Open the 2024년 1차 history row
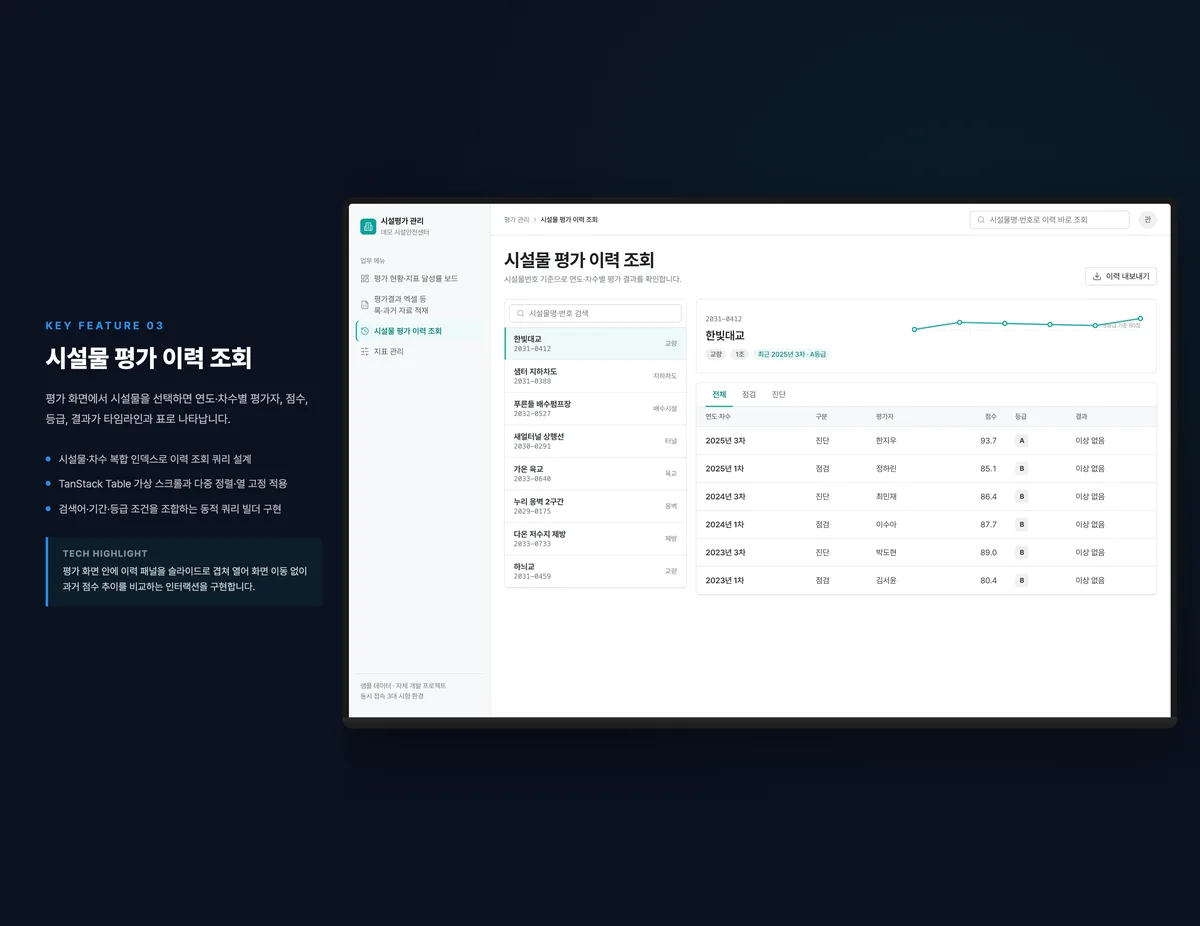The width and height of the screenshot is (1200, 926). pyautogui.click(x=926, y=524)
